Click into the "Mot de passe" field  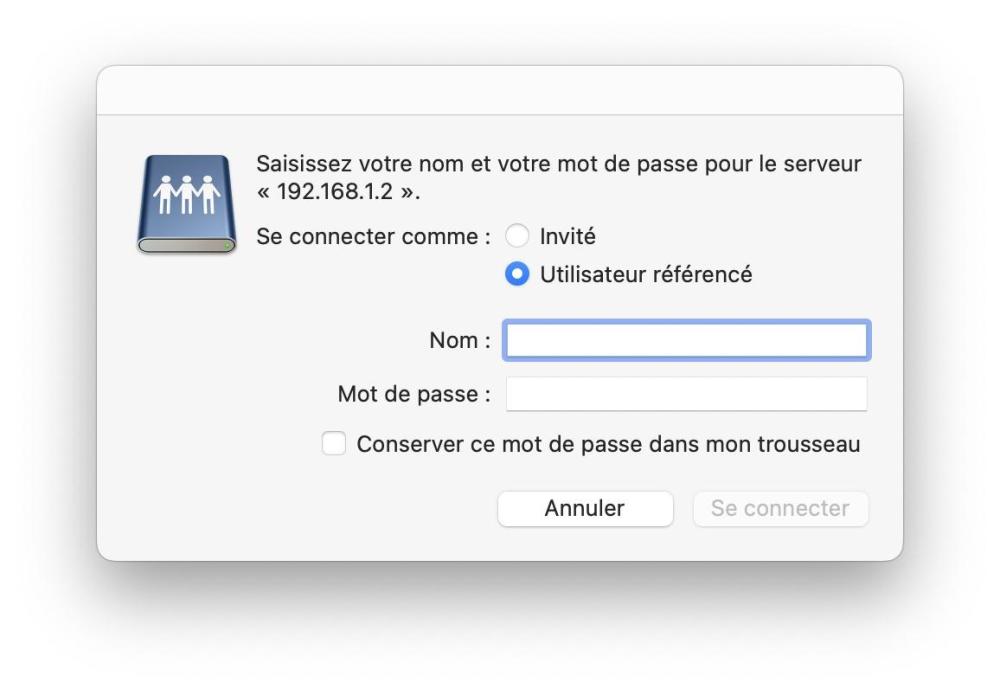tap(686, 394)
